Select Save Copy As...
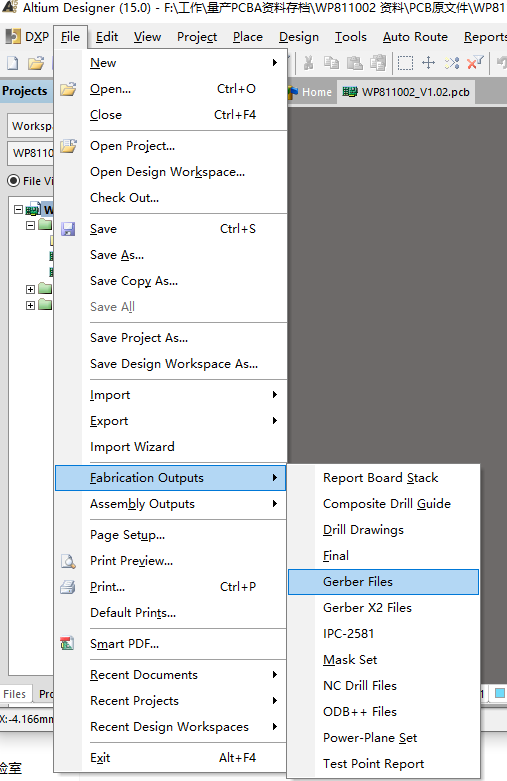This screenshot has width=507, height=781. click(170, 281)
